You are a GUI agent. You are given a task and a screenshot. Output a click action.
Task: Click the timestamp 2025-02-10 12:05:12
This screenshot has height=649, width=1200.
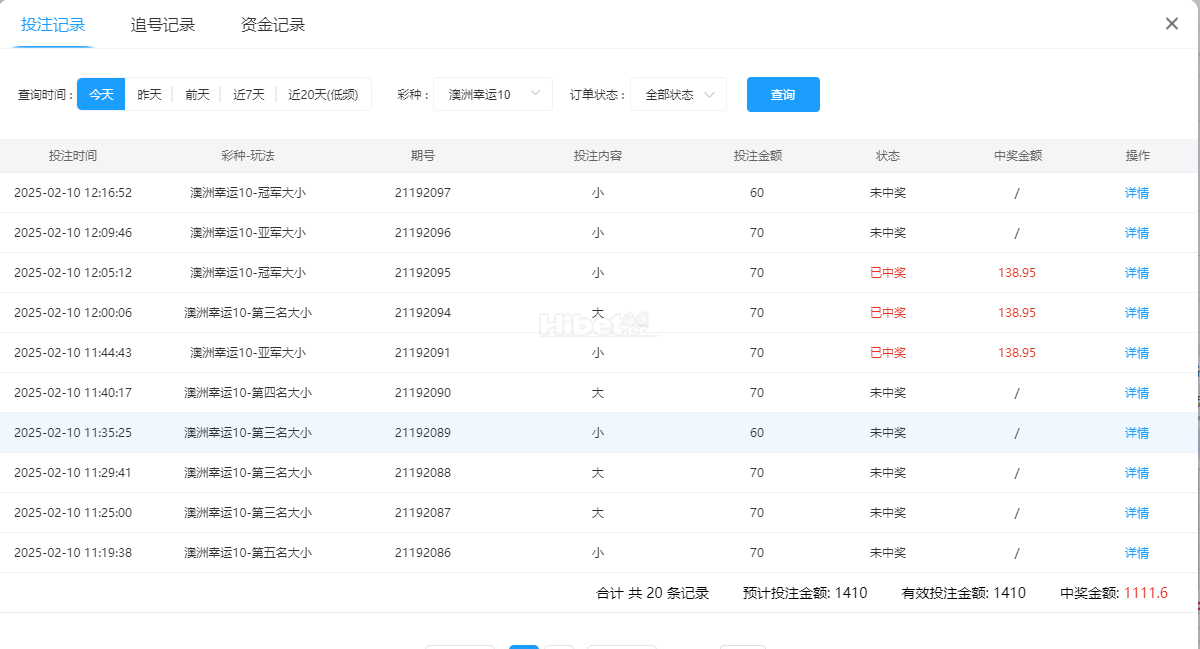(x=73, y=273)
